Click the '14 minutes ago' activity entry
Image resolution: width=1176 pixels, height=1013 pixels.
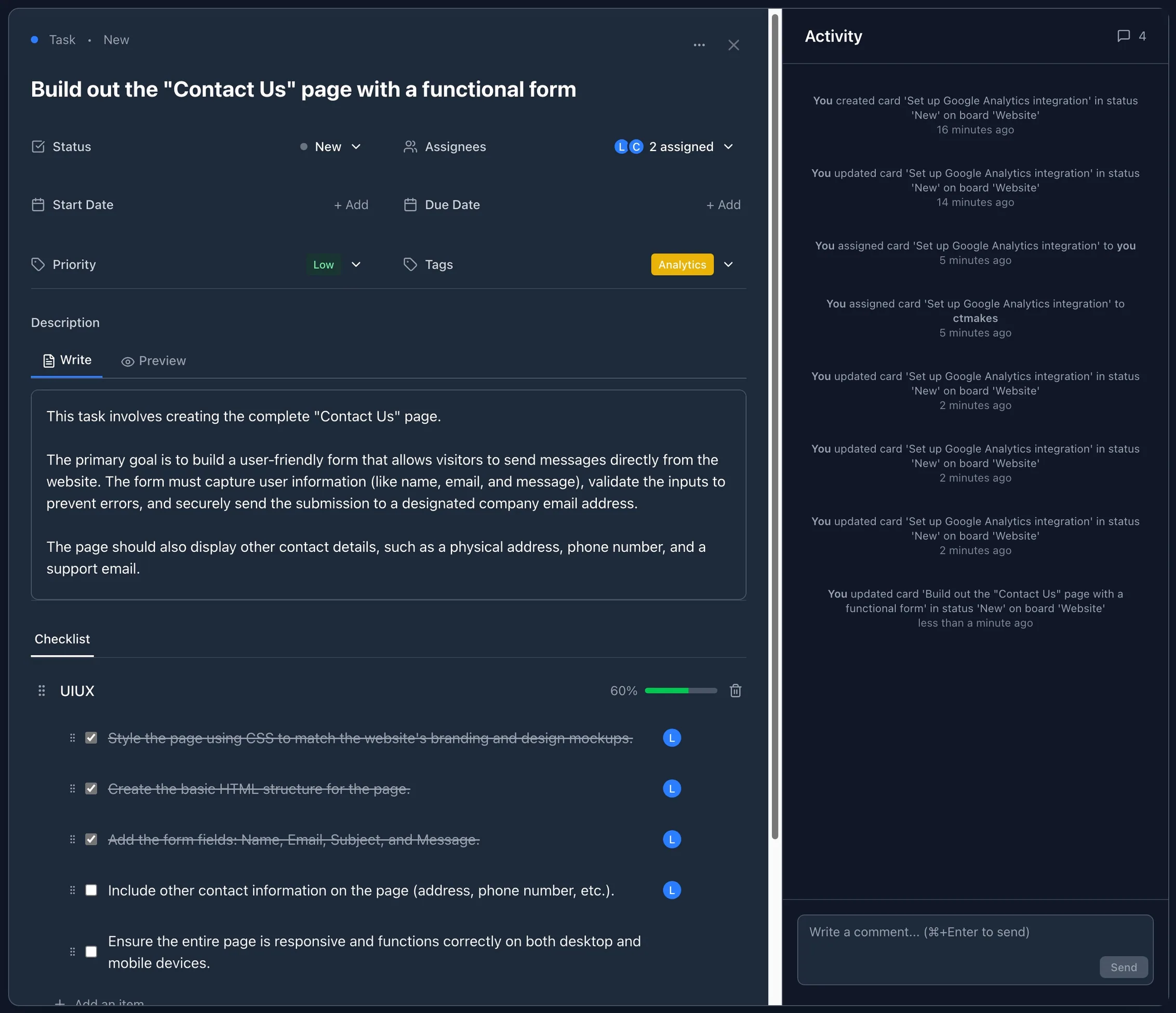[x=975, y=188]
